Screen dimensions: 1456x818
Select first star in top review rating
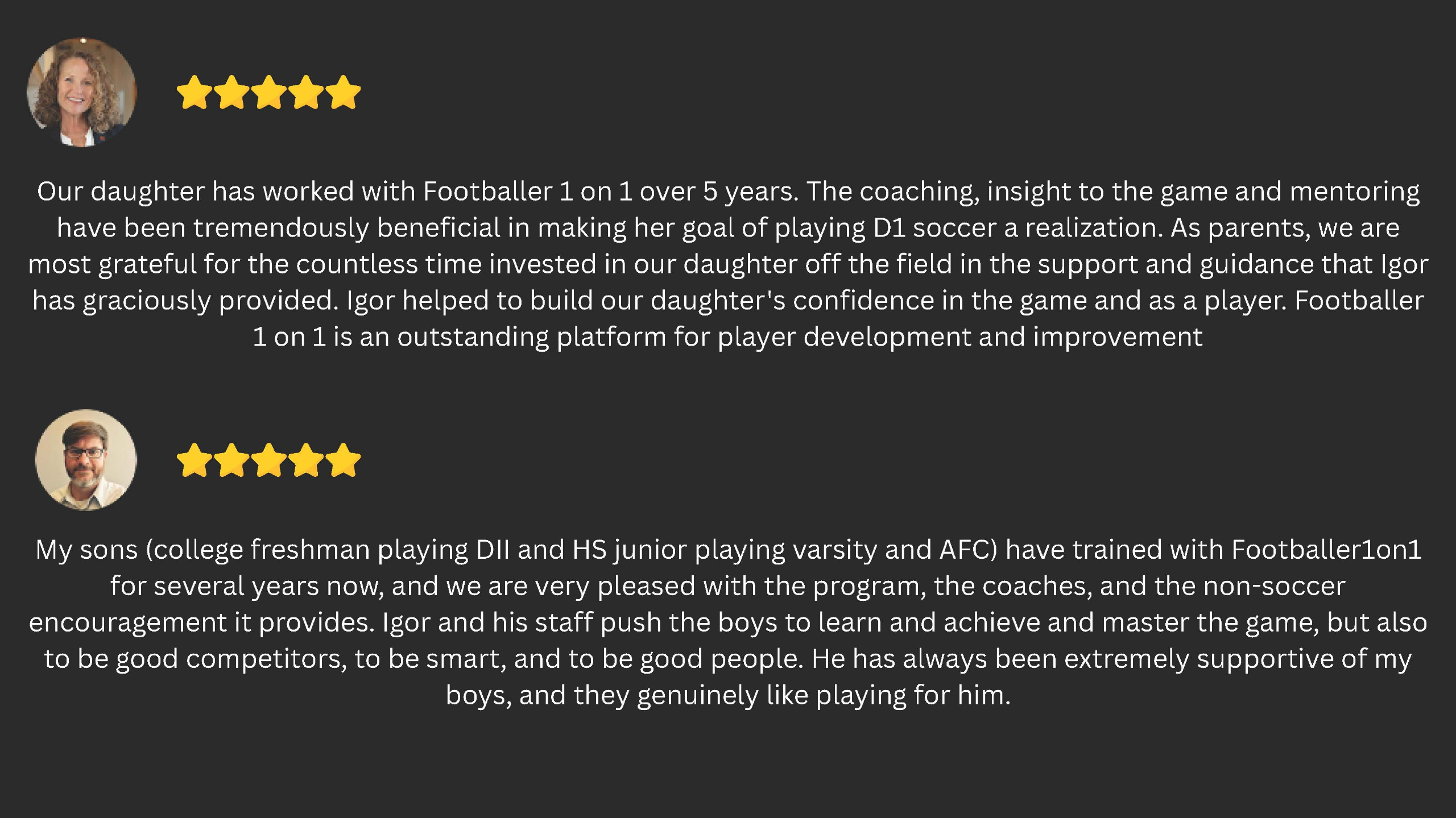click(195, 92)
